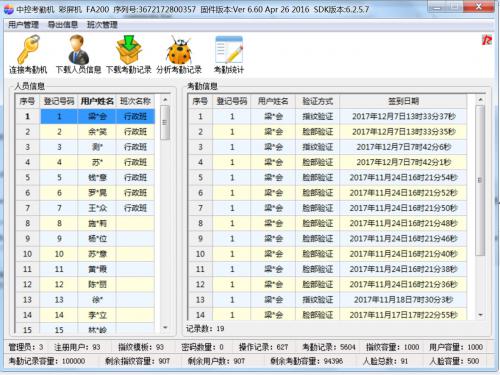Image resolution: width=500 pixels, height=375 pixels.
Task: Select record 2017年12月7日7时42分6秒
Action: [328, 147]
